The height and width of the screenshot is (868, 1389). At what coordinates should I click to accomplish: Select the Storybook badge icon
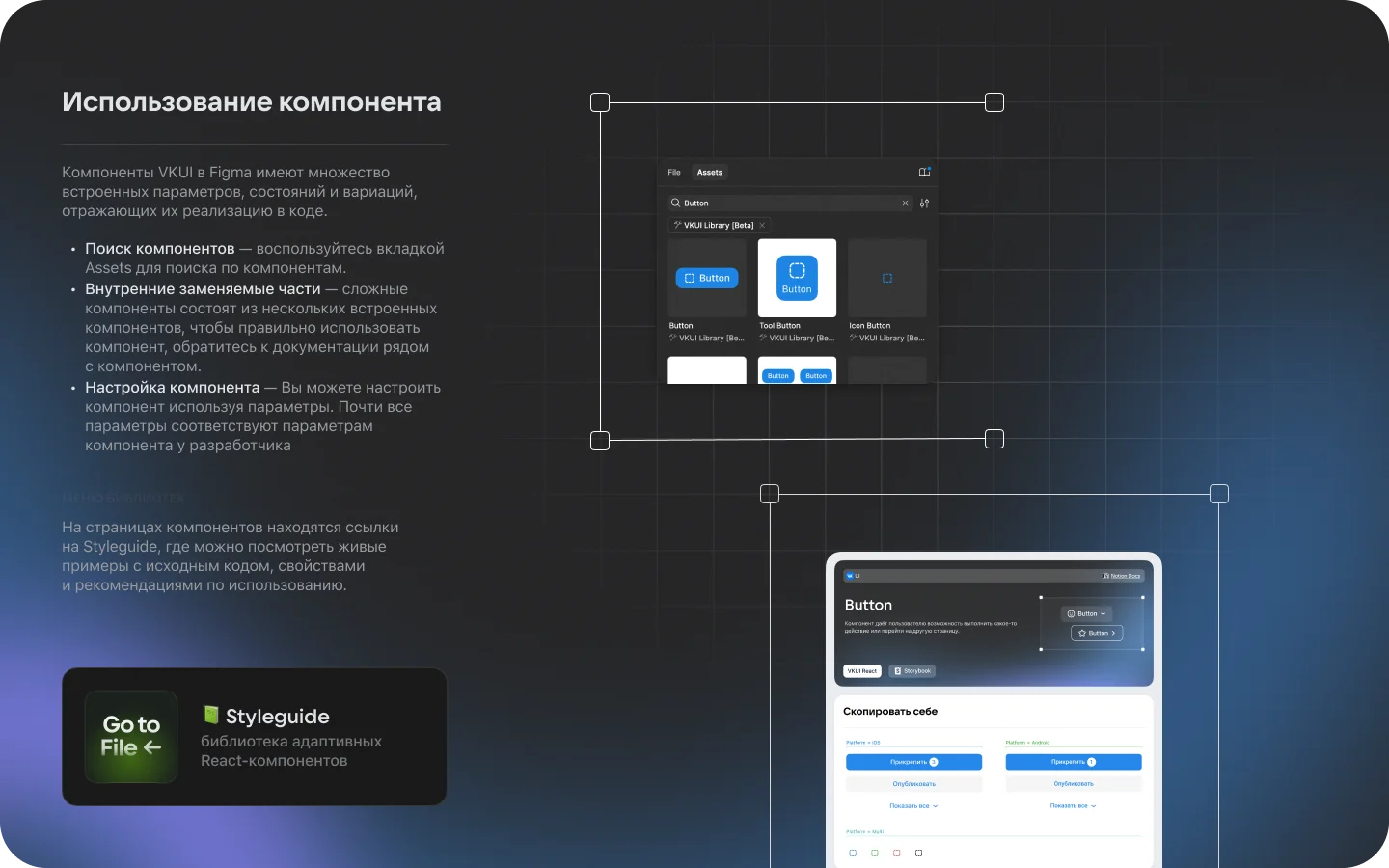899,671
